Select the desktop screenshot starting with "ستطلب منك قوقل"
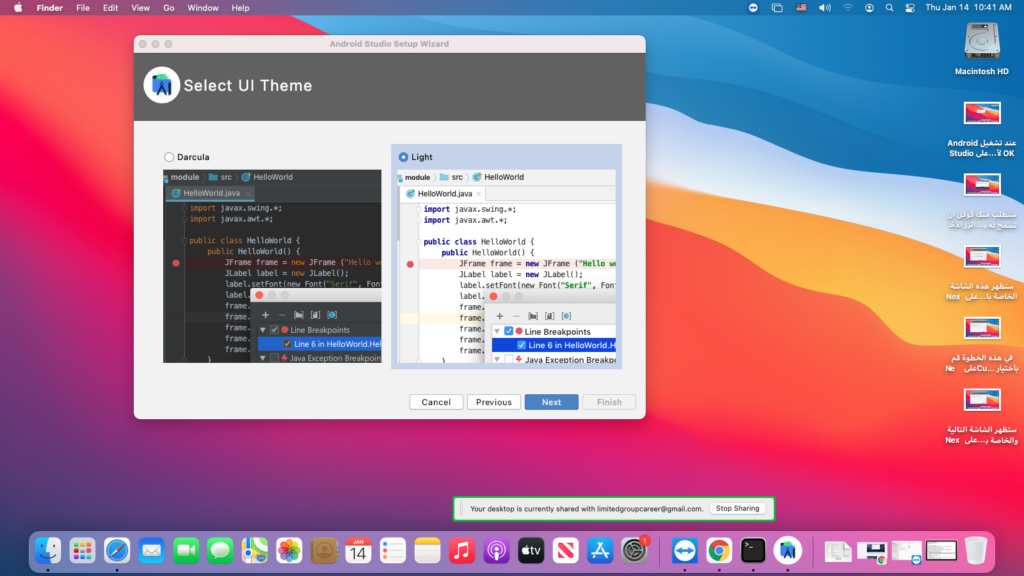 [x=982, y=201]
